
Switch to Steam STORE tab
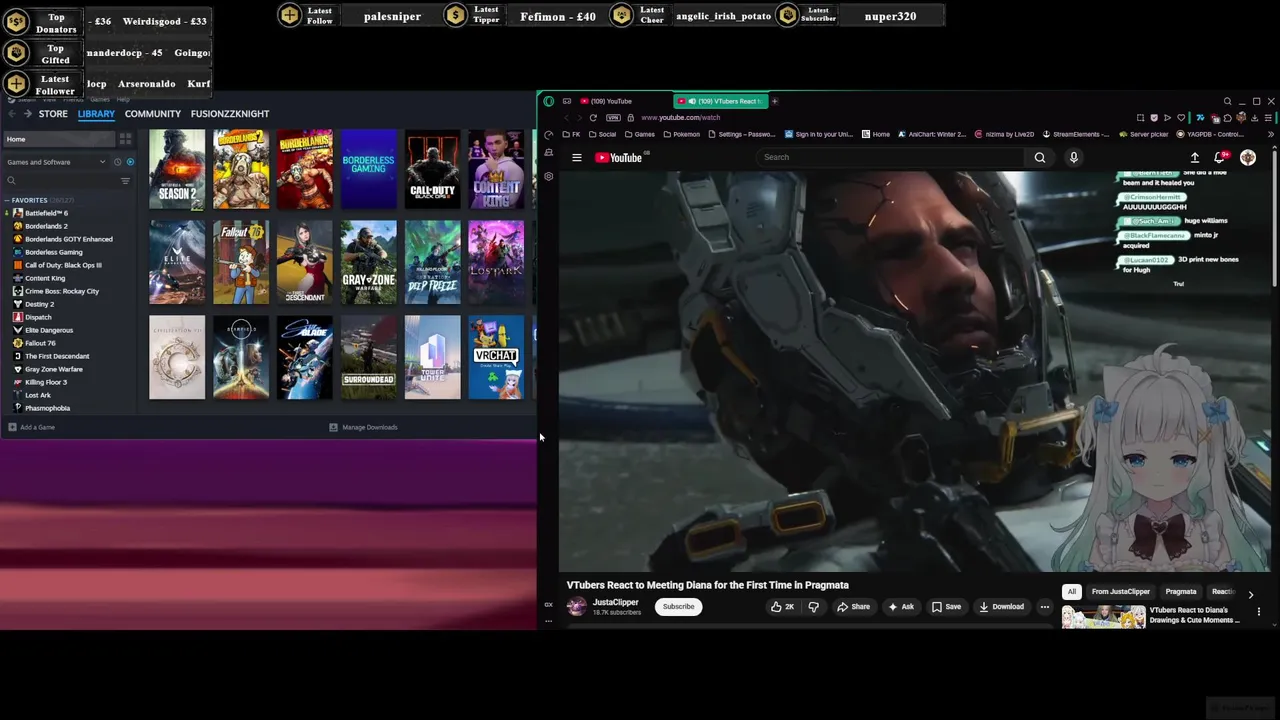pyautogui.click(x=53, y=114)
